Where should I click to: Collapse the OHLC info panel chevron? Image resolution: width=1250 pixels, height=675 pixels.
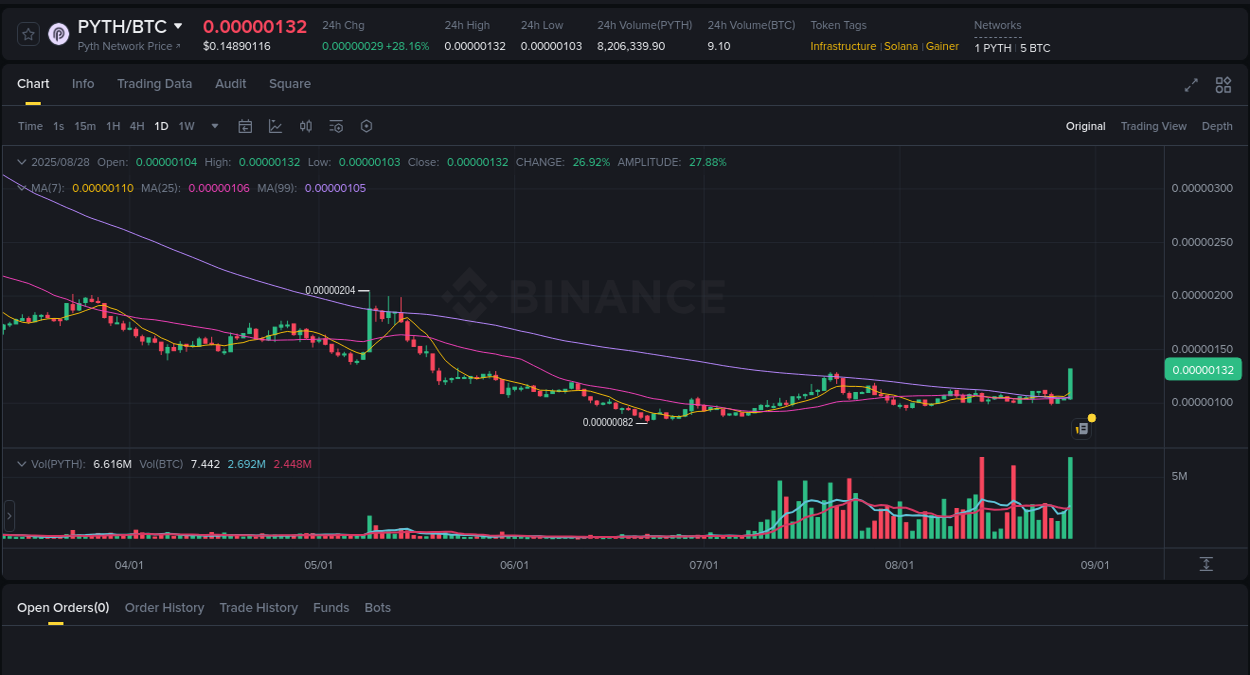[20, 161]
